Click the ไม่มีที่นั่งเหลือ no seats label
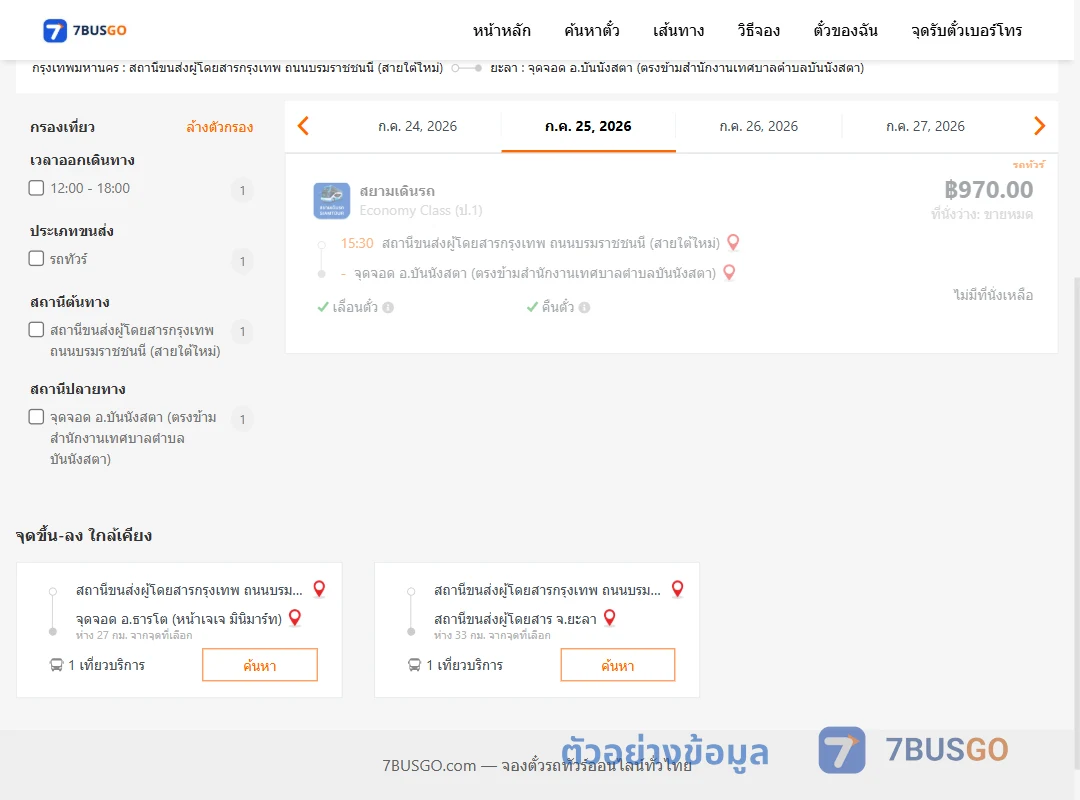 (993, 295)
